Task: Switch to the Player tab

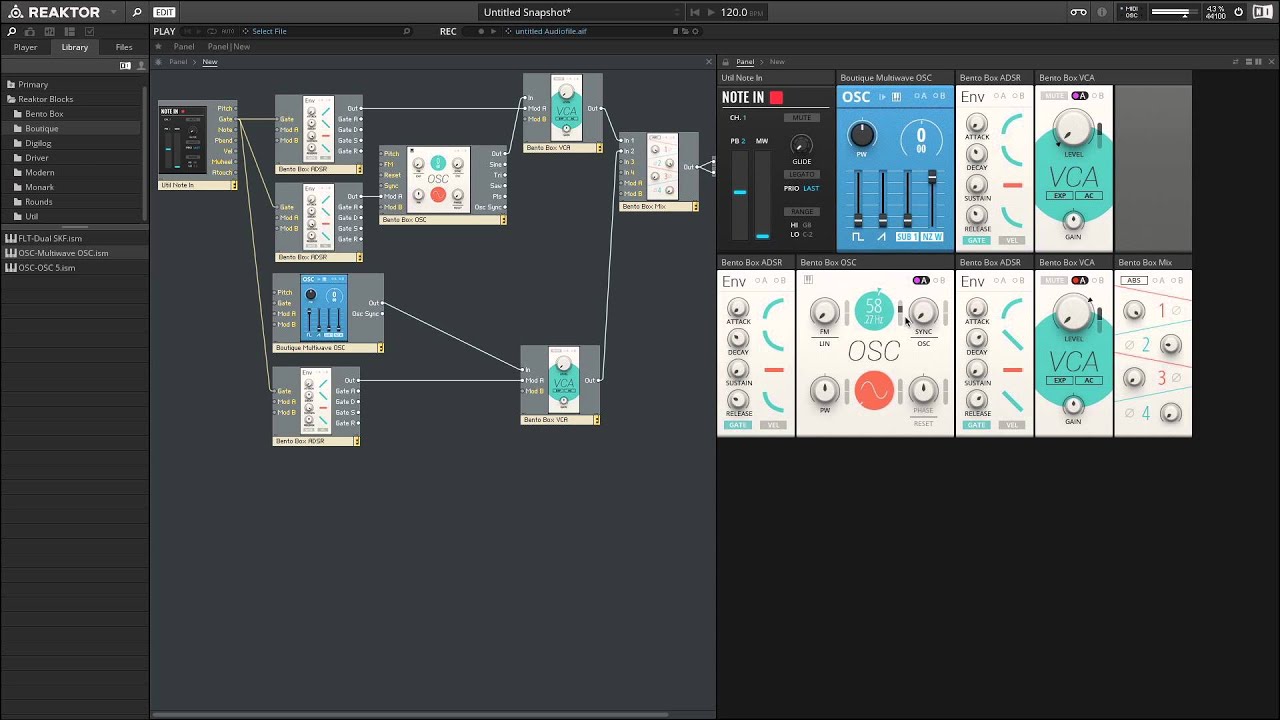Action: click(25, 47)
